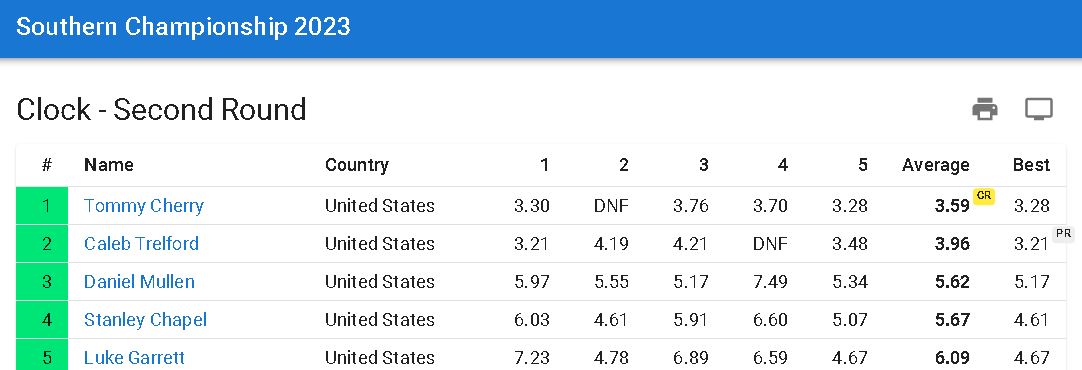Screen dimensions: 1082x370
Task: Open Caleb Trelford's profile link
Action: coord(141,244)
